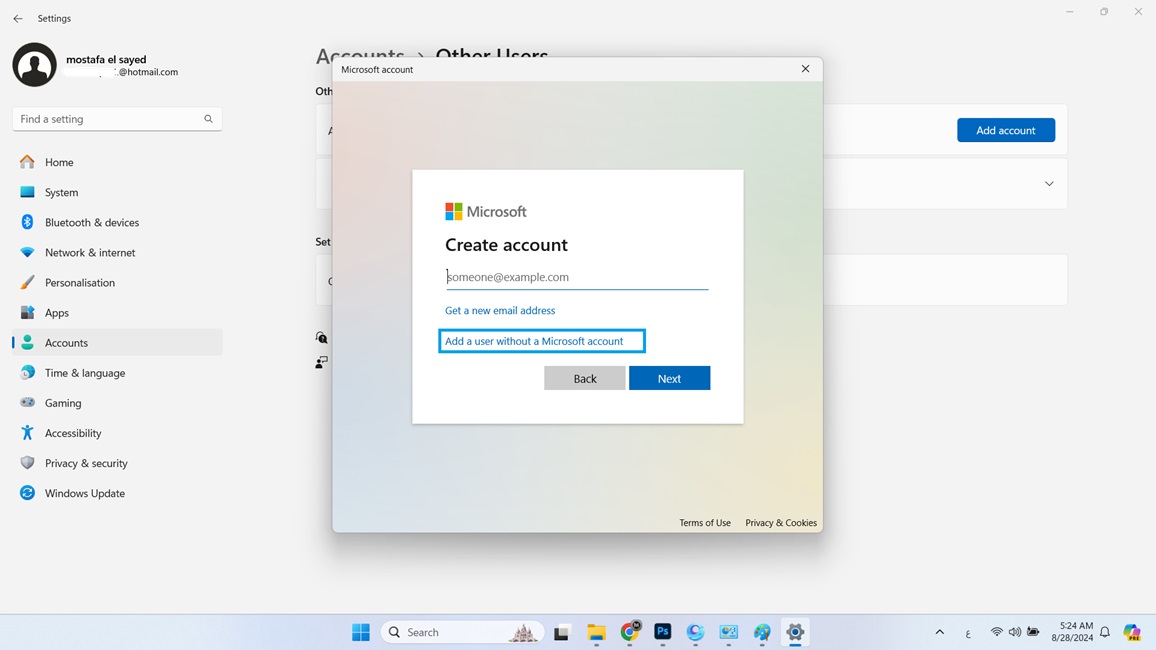
Task: Click the Accessibility icon in the sidebar
Action: (27, 433)
